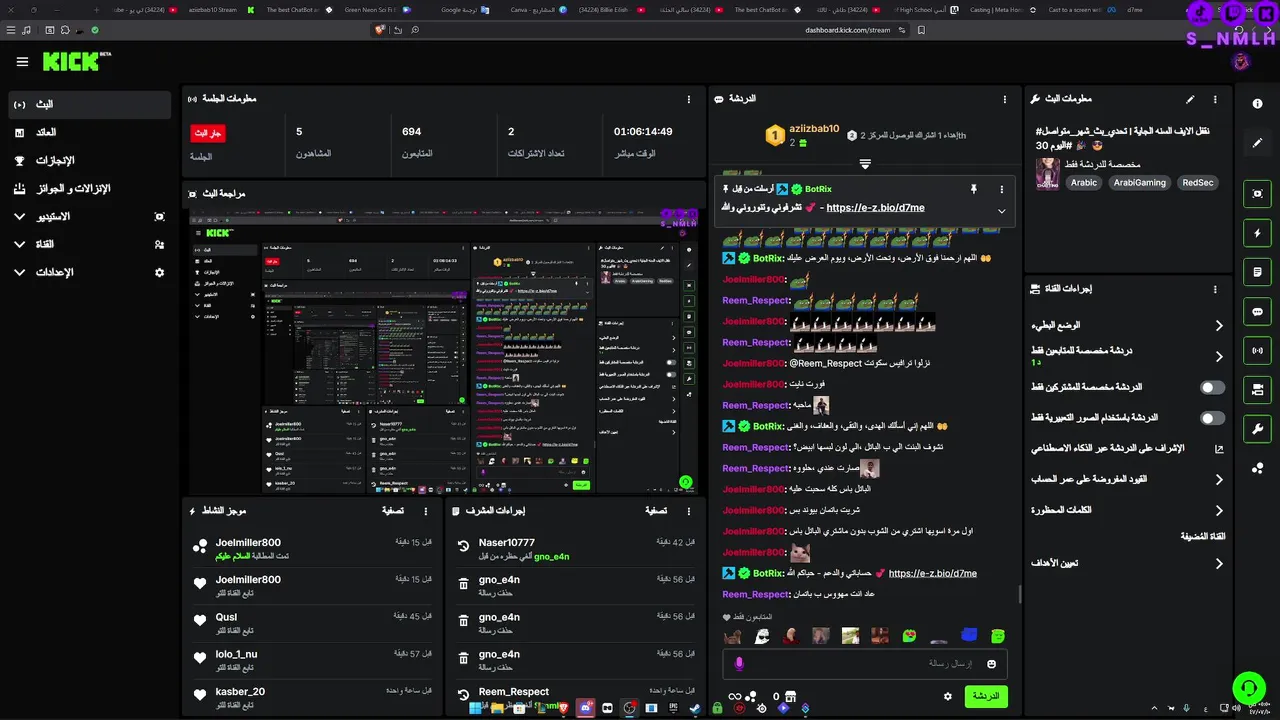Collapse the pinned message with its chevron
The image size is (1280, 720).
pyautogui.click(x=1001, y=211)
